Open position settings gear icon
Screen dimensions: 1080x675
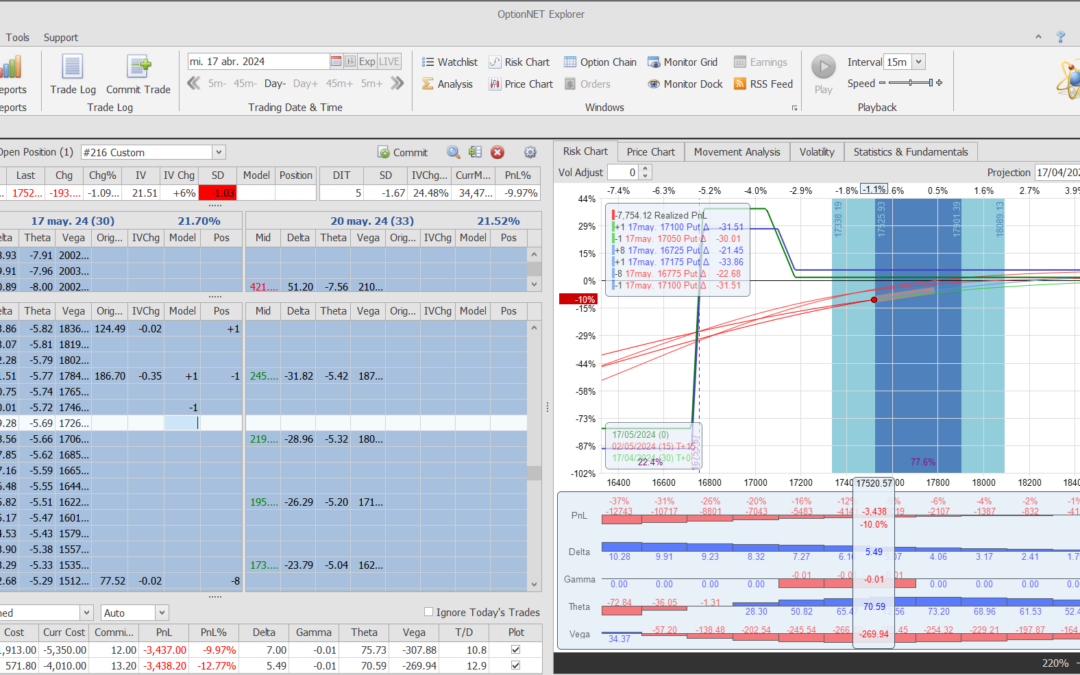click(530, 152)
